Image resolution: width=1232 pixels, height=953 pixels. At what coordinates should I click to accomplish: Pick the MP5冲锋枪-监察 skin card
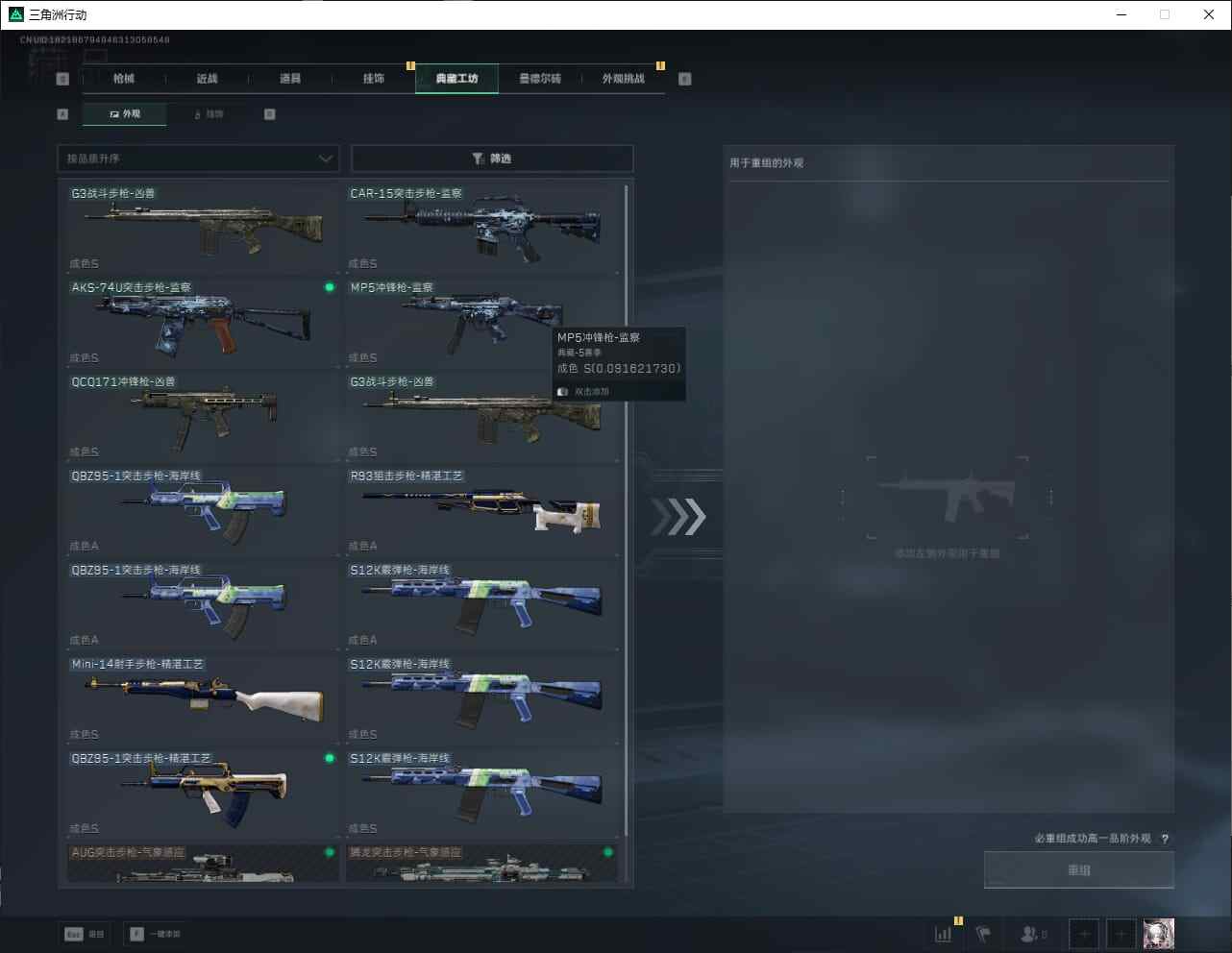[x=482, y=323]
